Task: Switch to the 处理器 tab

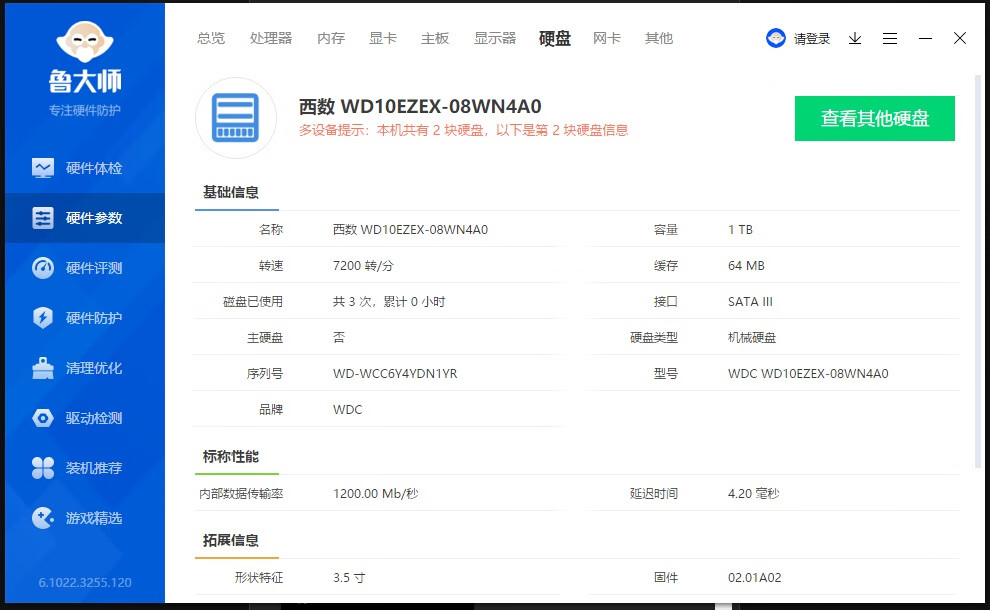Action: [271, 38]
